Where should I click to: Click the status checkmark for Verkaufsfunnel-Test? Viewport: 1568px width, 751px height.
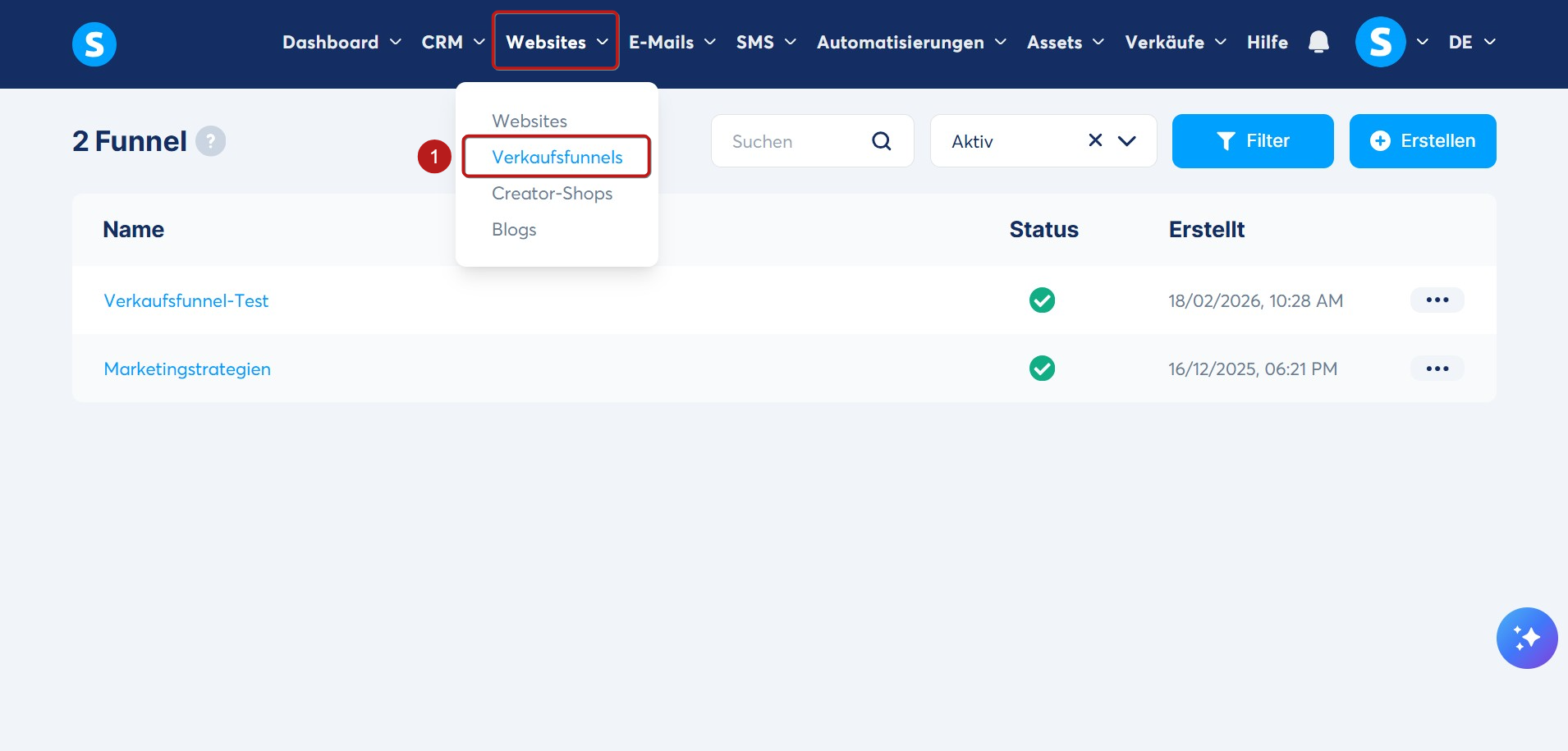(x=1043, y=300)
